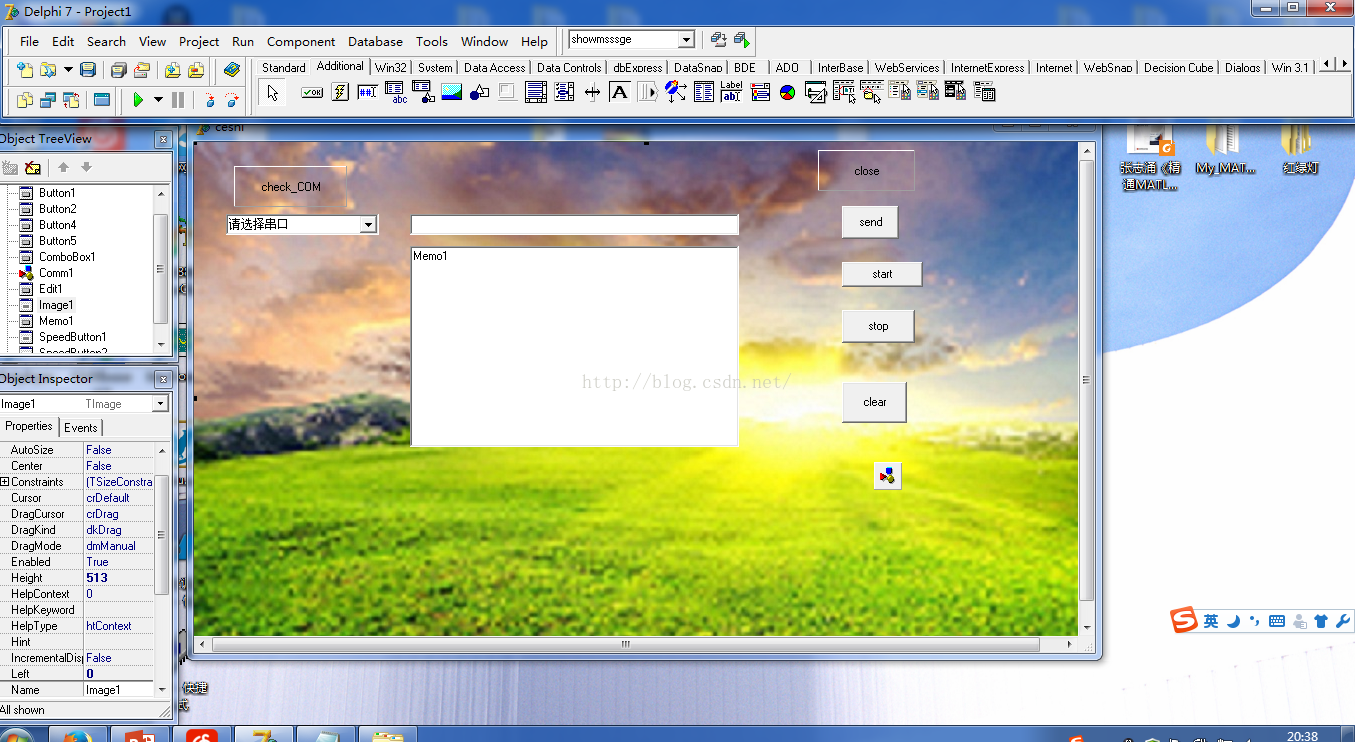Pick the CustomizeDlg component icon
This screenshot has height=742, width=1355.
(983, 93)
